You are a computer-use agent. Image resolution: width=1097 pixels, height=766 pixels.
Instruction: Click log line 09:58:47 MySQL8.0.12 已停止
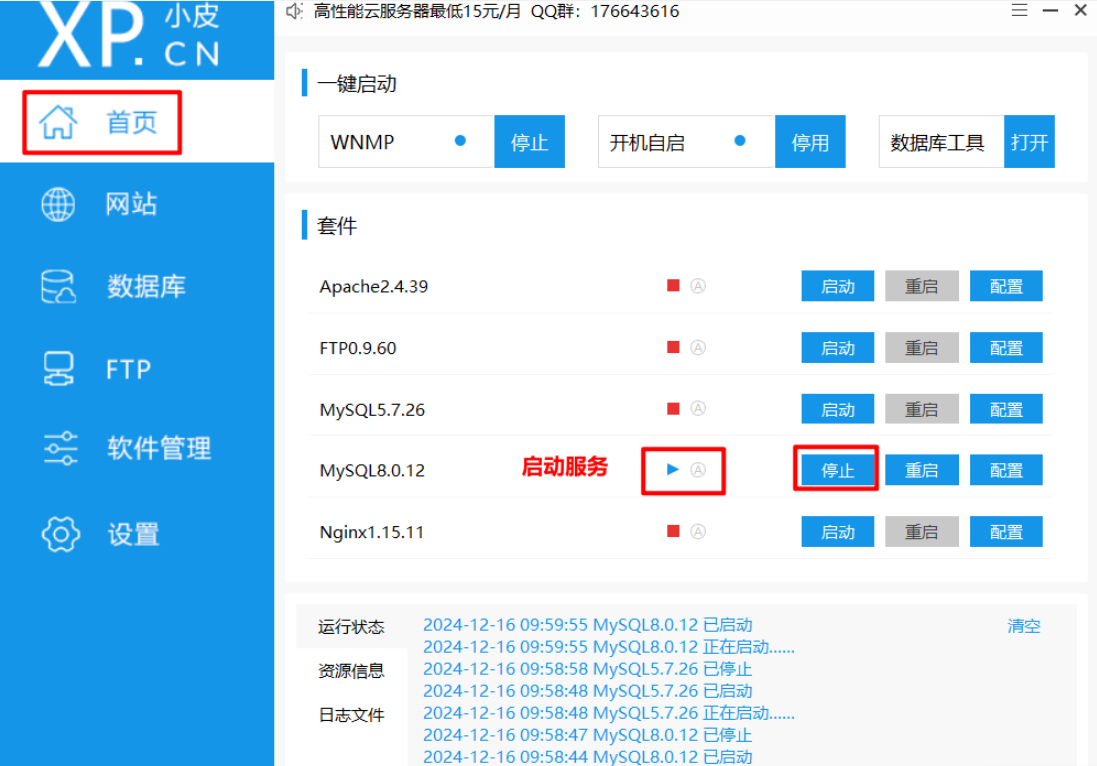[588, 735]
